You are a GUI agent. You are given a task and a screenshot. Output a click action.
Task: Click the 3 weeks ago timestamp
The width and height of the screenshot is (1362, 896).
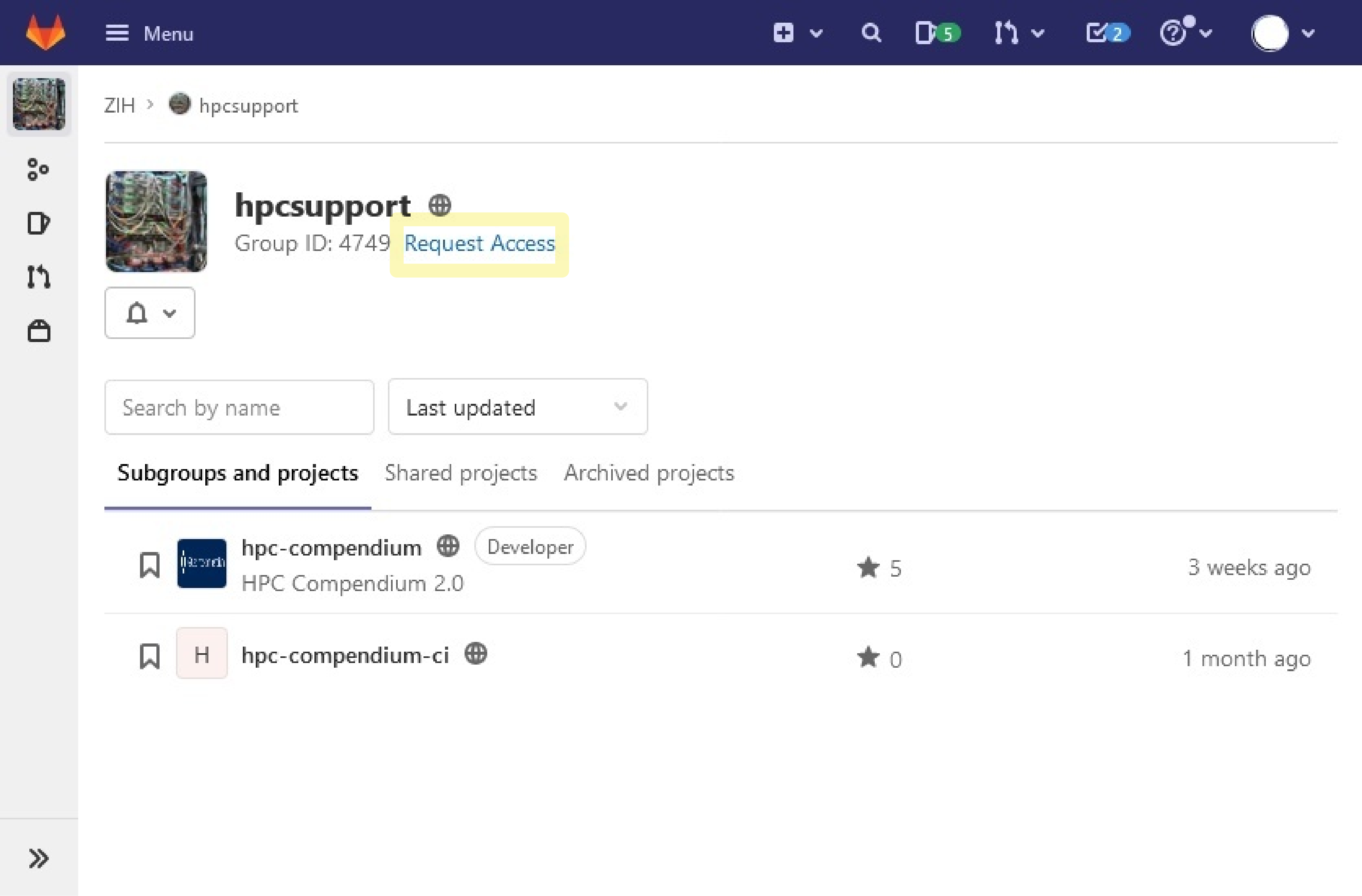1249,568
